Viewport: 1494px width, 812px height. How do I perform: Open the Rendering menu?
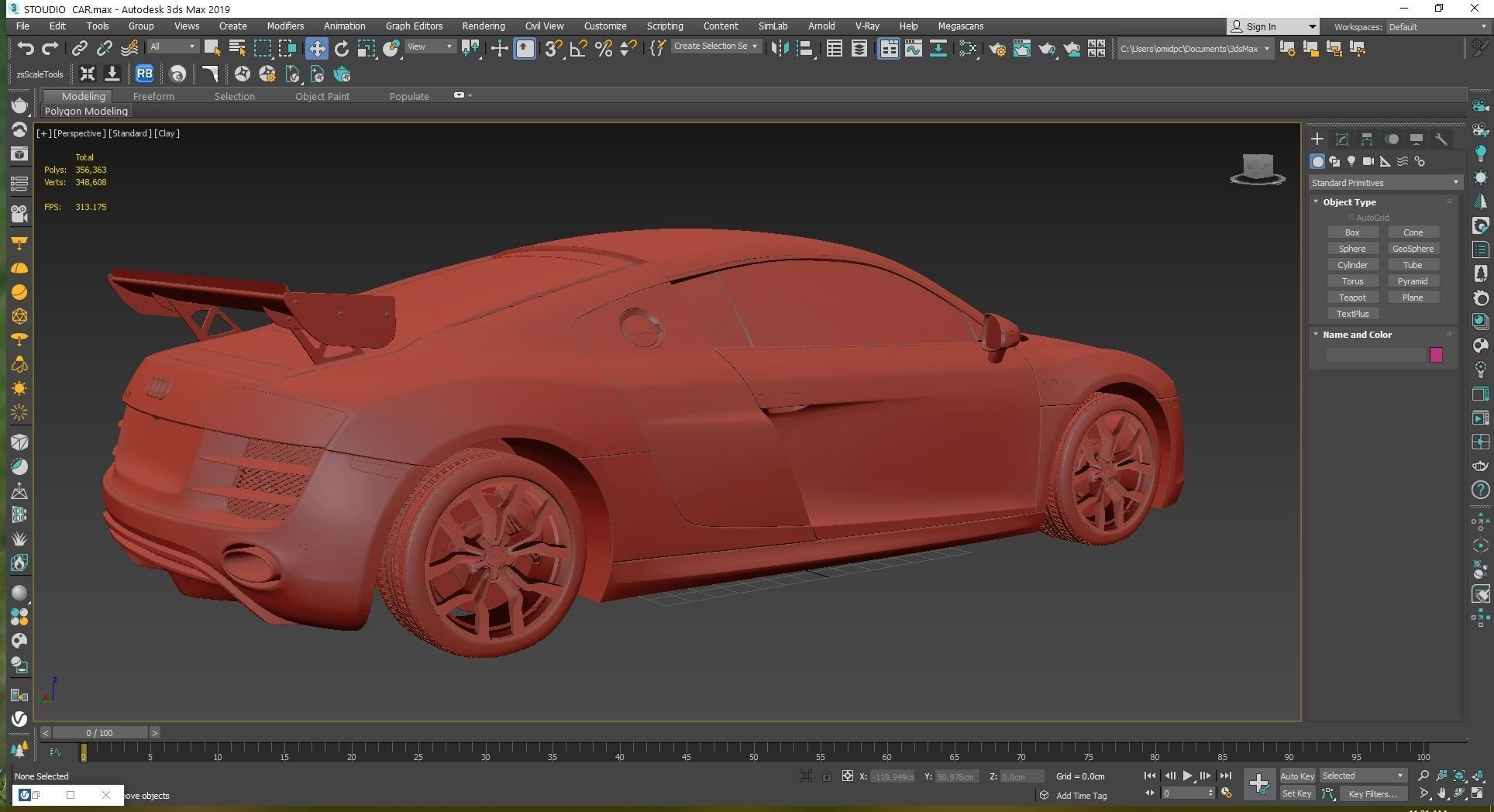click(484, 26)
